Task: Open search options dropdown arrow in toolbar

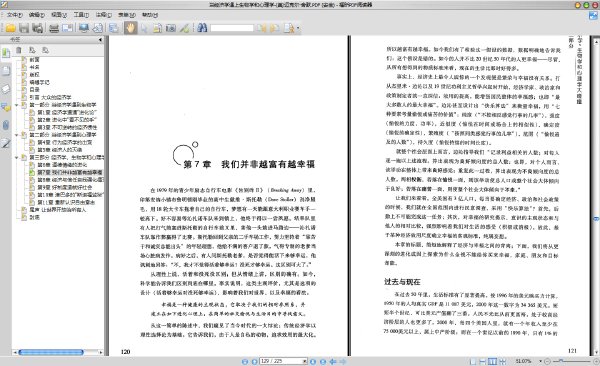Action: [298, 28]
